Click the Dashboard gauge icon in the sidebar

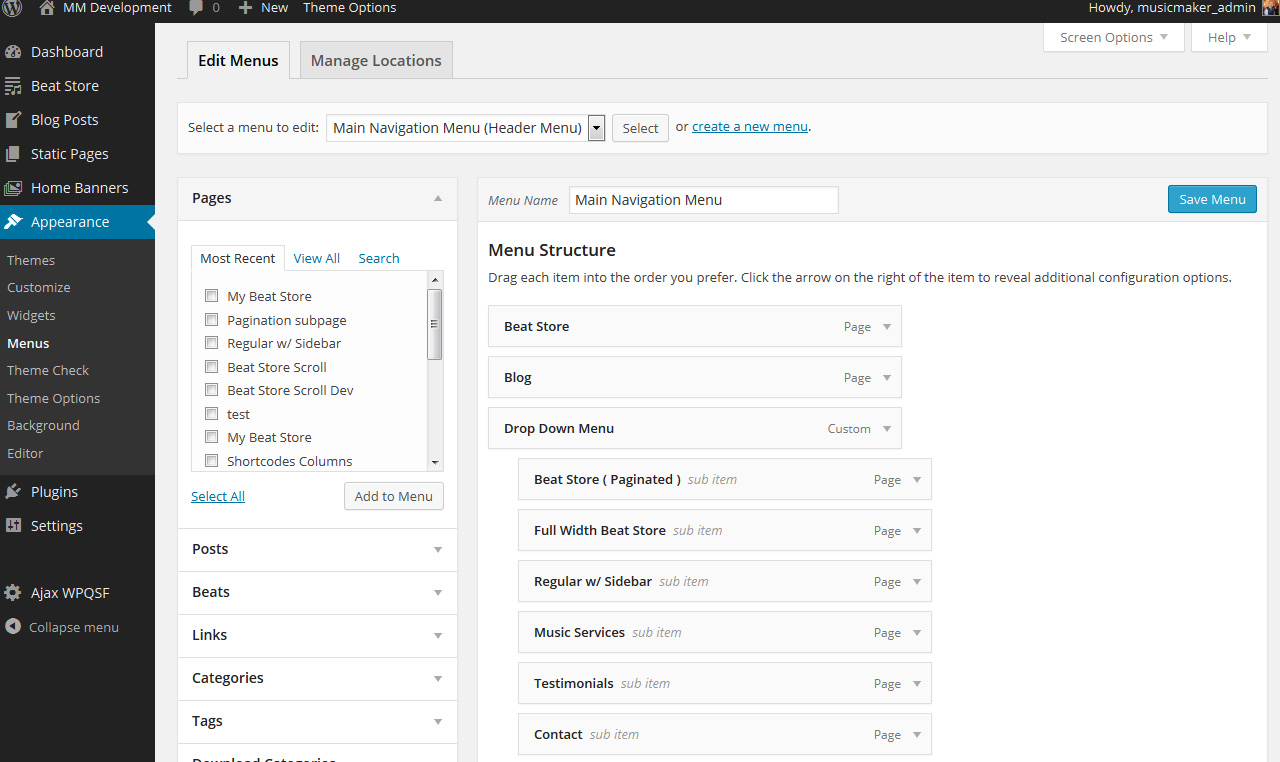(x=13, y=52)
